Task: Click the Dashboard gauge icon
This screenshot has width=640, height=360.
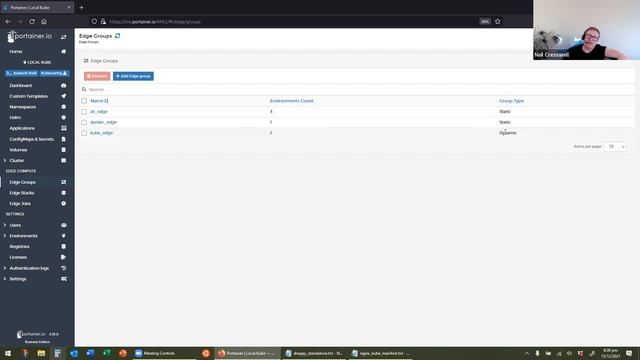Action: click(x=64, y=86)
